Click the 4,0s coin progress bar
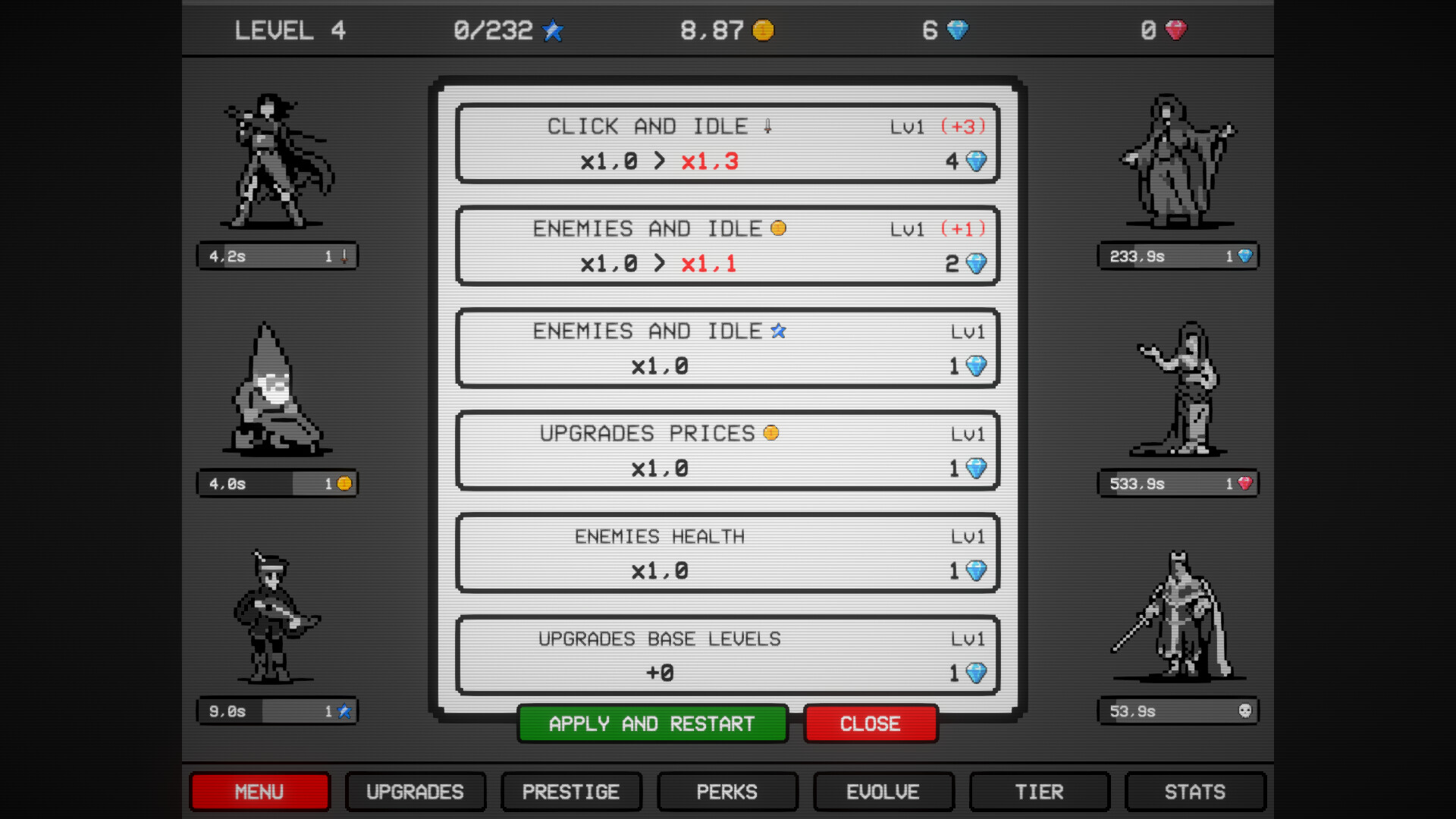The height and width of the screenshot is (819, 1456). [278, 484]
